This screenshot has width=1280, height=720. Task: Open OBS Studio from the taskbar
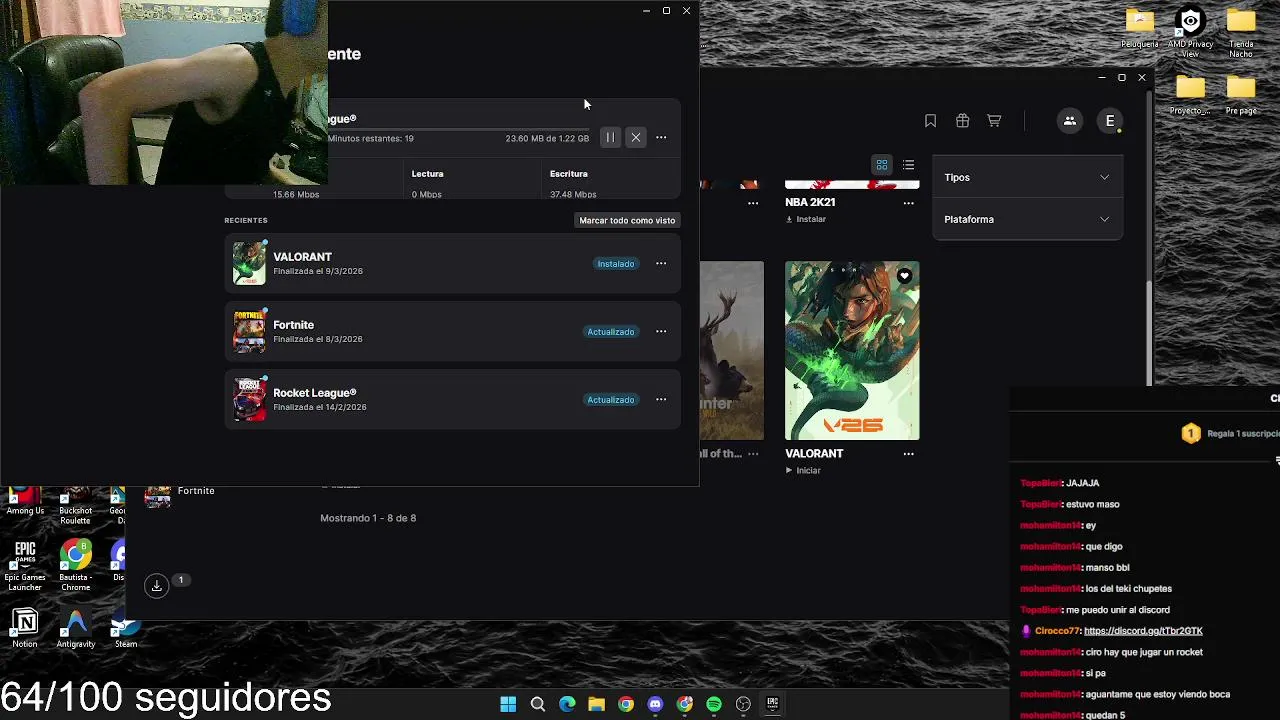[743, 704]
